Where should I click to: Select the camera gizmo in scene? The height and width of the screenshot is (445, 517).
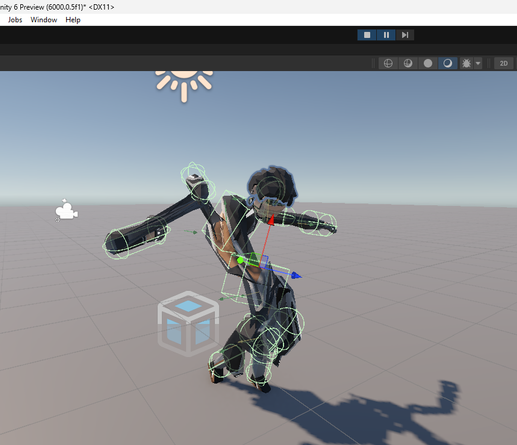click(x=66, y=210)
